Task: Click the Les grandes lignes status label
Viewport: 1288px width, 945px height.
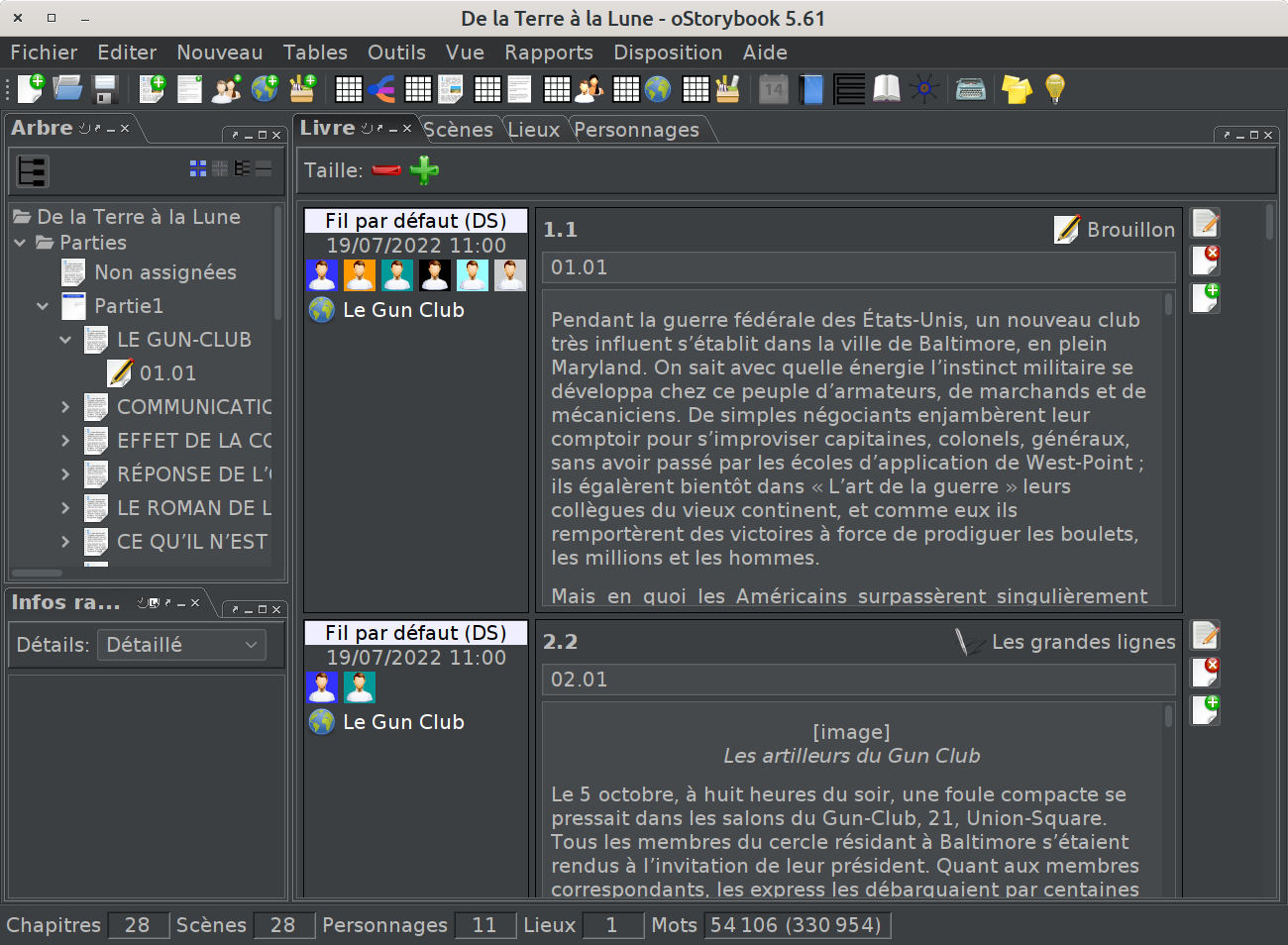Action: click(1083, 642)
